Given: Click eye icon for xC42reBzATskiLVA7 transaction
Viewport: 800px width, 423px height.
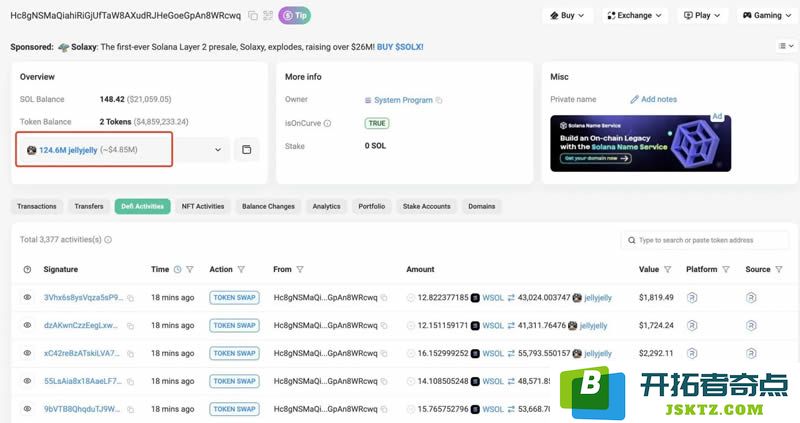Looking at the screenshot, I should pyautogui.click(x=28, y=353).
